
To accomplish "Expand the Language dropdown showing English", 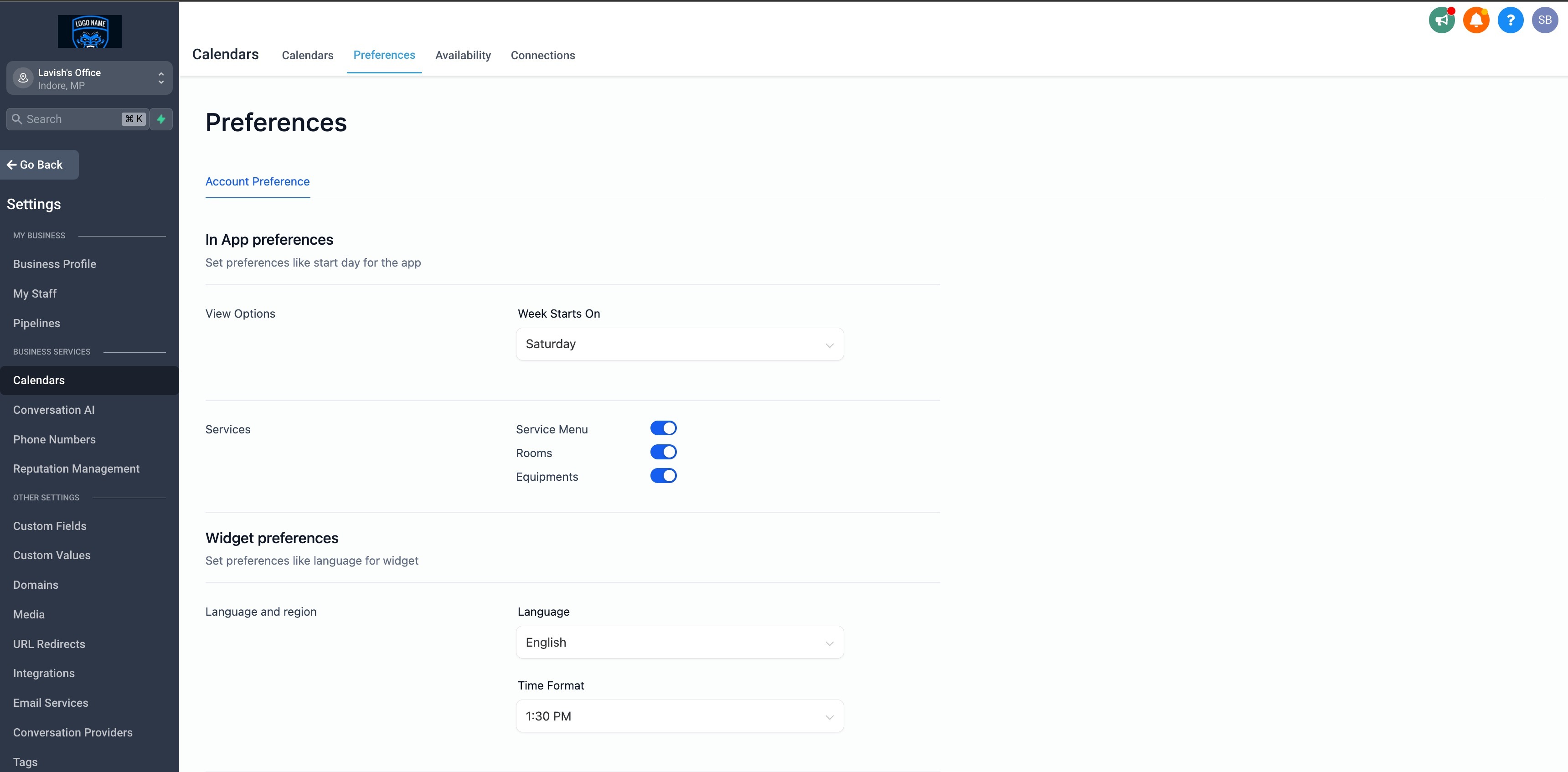I will pyautogui.click(x=679, y=643).
